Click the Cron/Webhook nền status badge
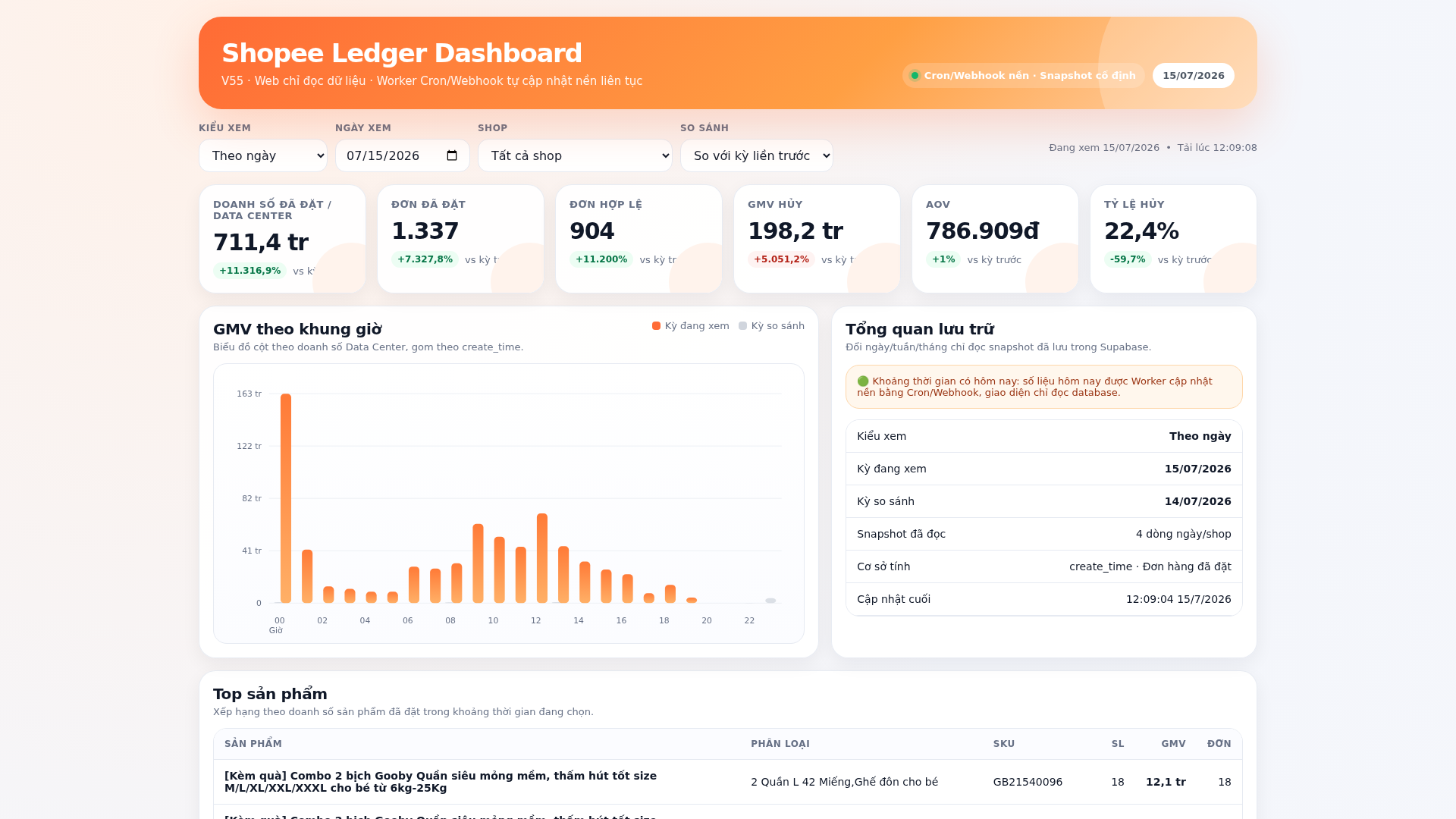This screenshot has height=819, width=1456. pyautogui.click(x=1023, y=75)
